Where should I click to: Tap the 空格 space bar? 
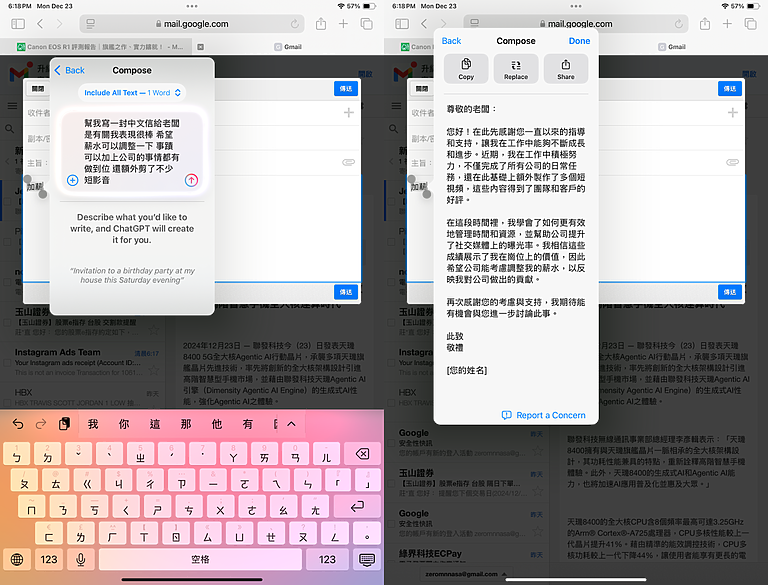(x=200, y=559)
